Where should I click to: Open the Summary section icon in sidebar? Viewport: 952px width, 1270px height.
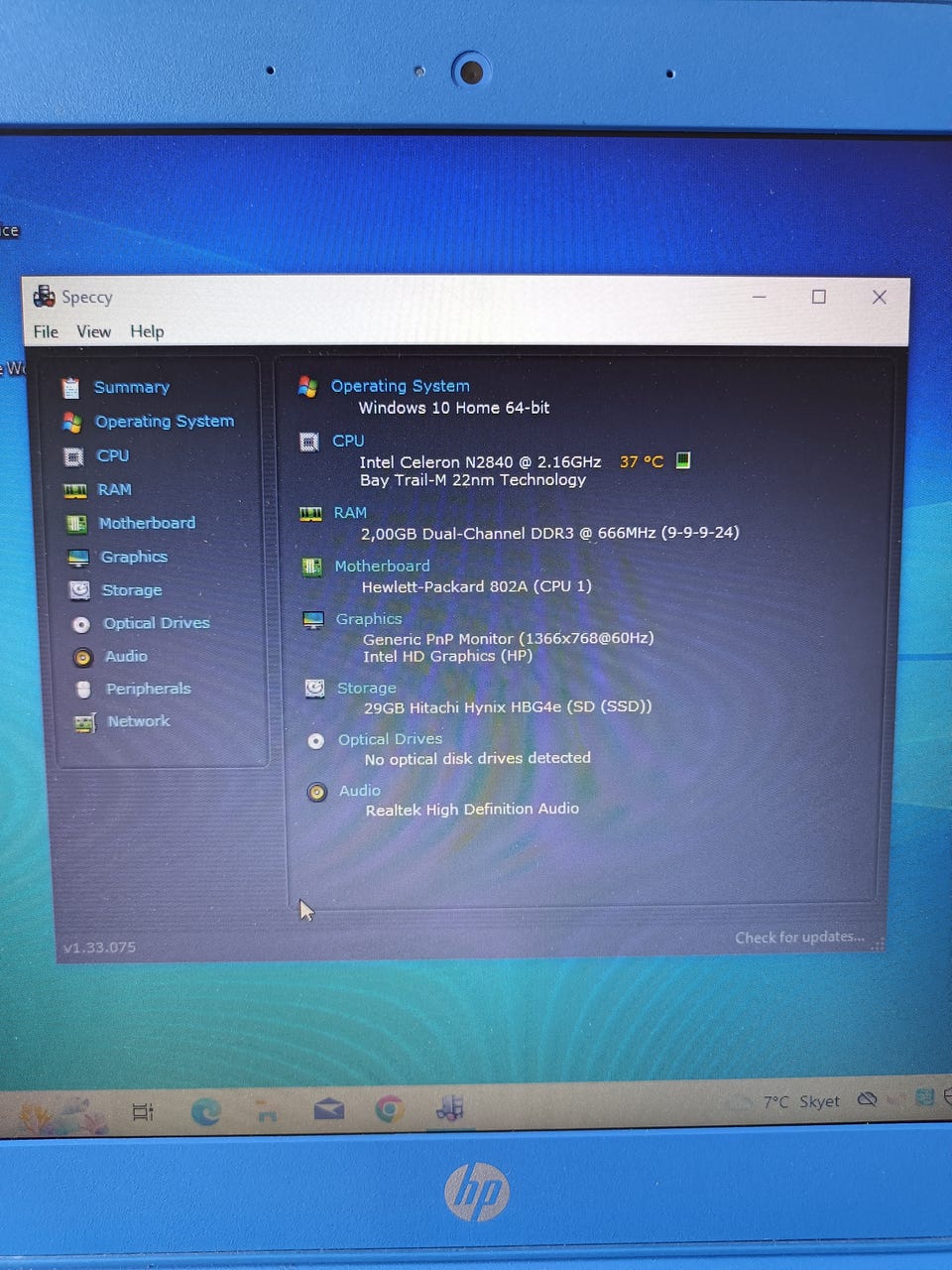[69, 387]
